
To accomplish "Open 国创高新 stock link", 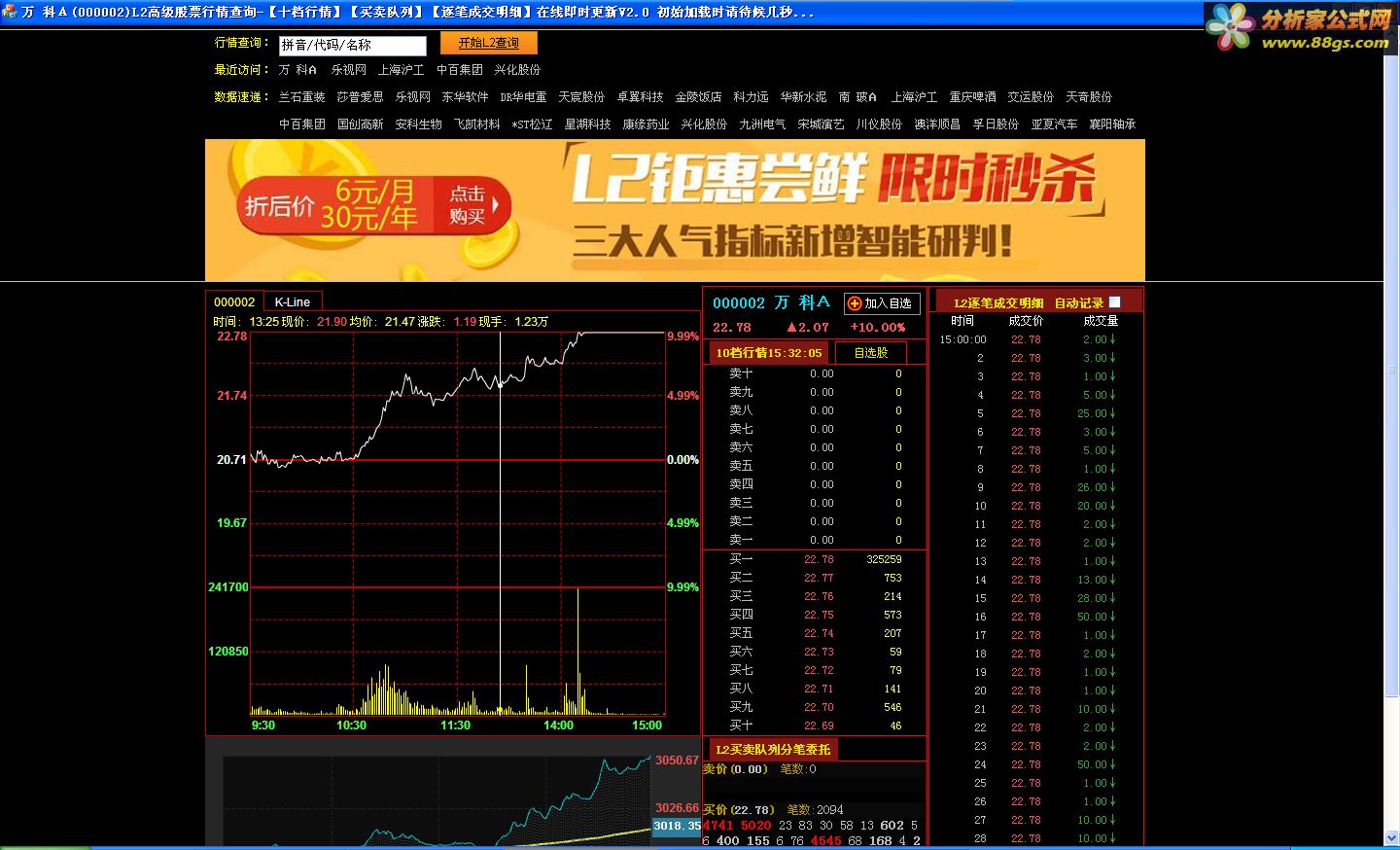I will [x=360, y=124].
